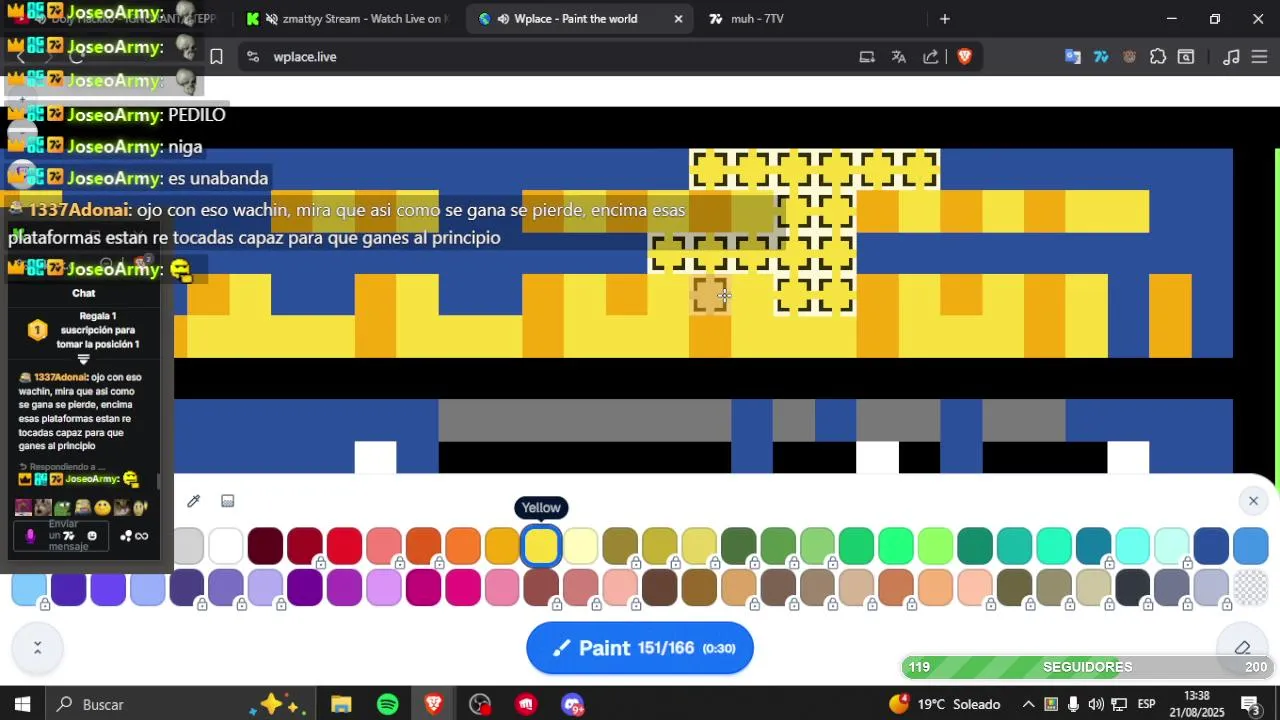
Task: Bookmark this page with the bookmark icon
Action: point(216,57)
